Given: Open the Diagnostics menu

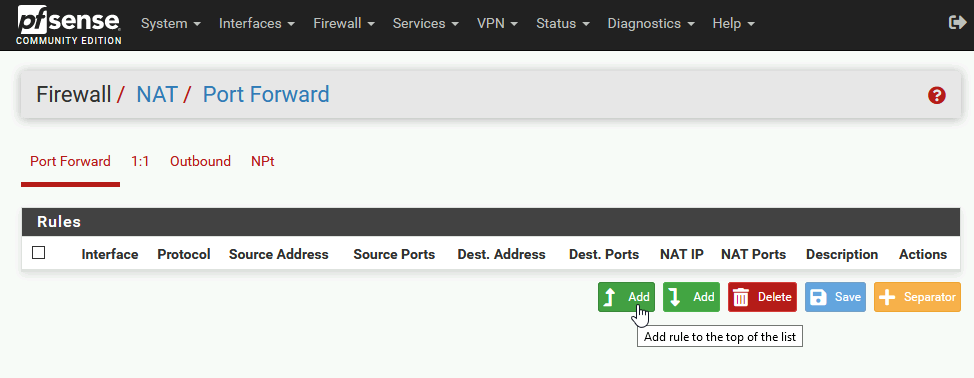Looking at the screenshot, I should [651, 24].
